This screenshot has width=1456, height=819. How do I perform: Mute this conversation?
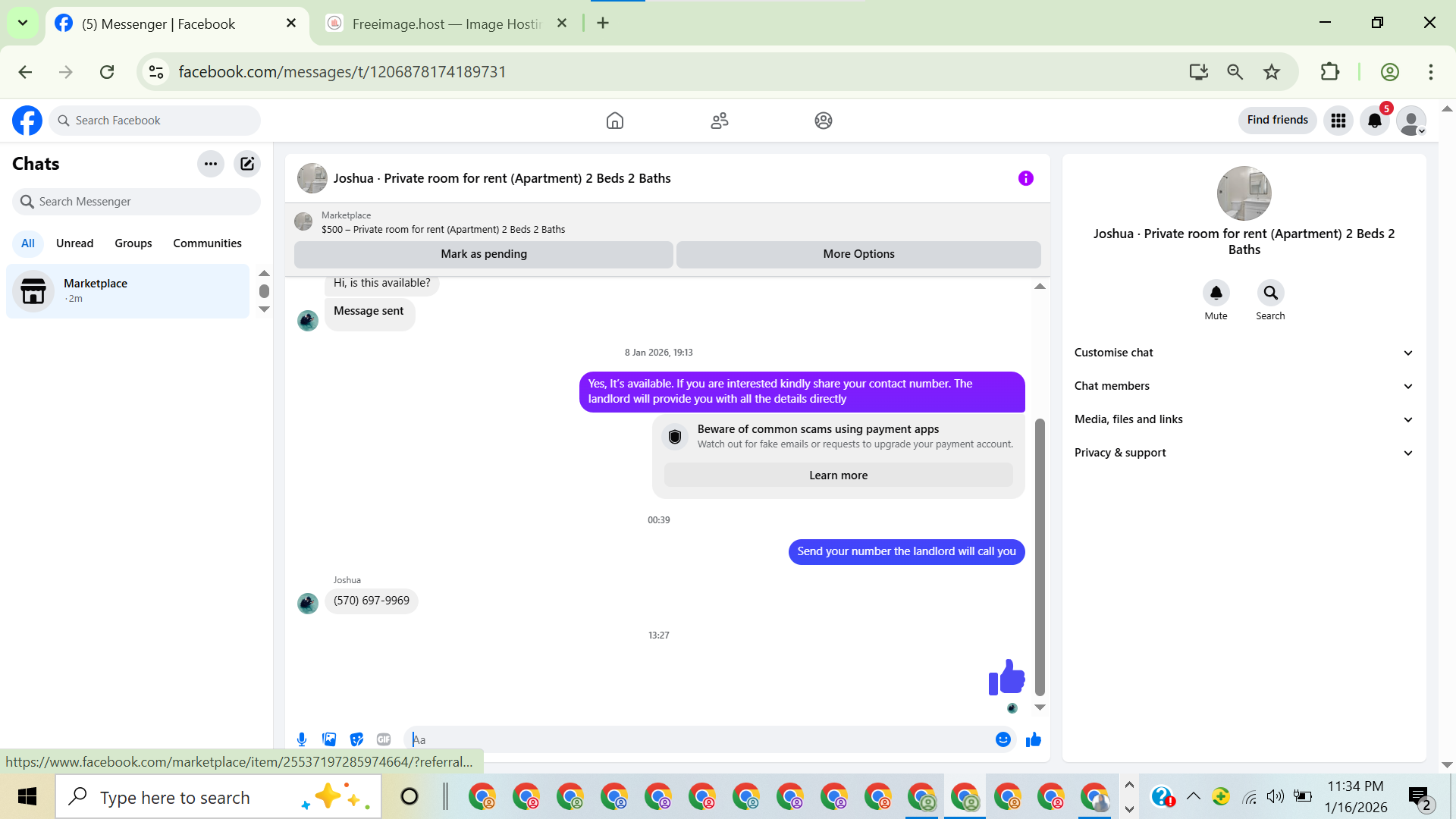coord(1216,293)
